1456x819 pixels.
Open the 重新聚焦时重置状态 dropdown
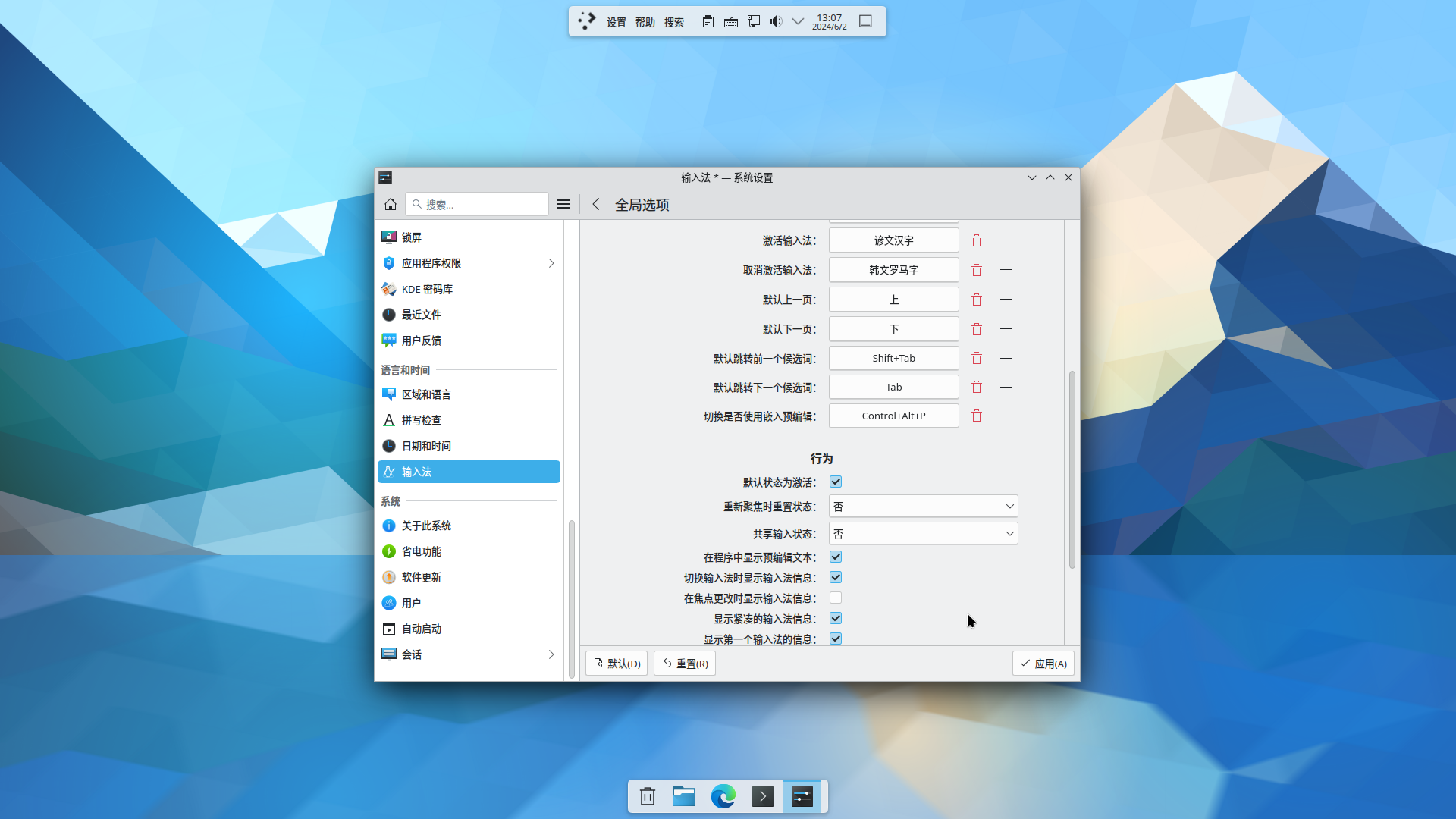point(923,507)
